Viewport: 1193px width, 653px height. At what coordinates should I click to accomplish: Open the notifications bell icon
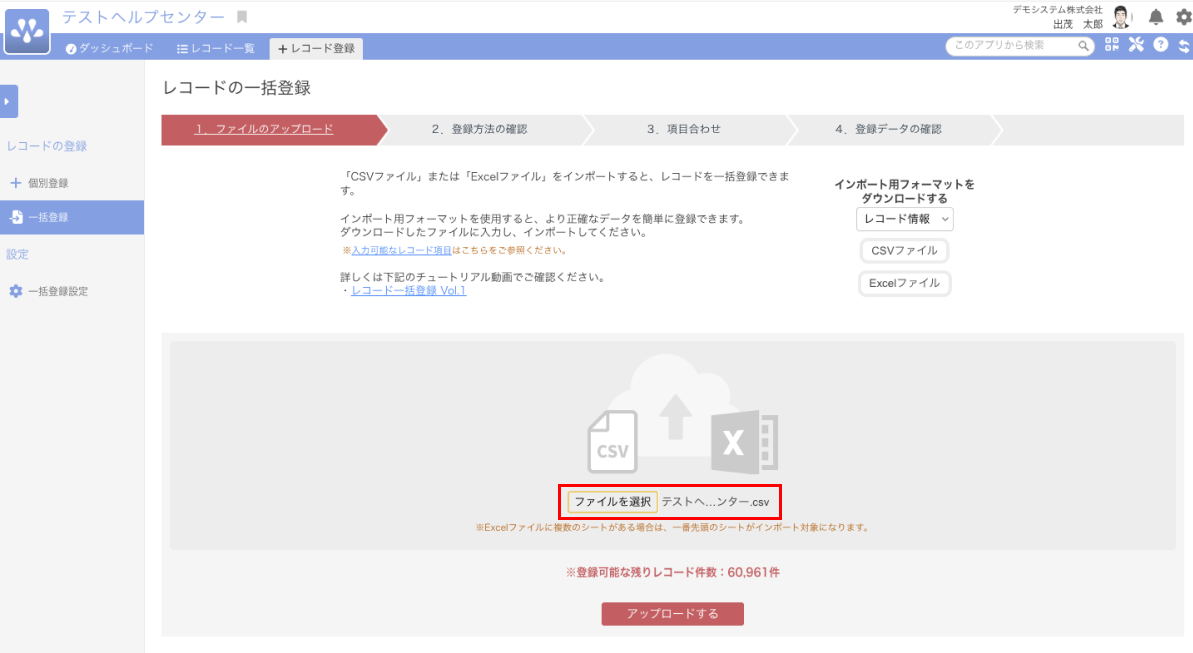point(1156,17)
